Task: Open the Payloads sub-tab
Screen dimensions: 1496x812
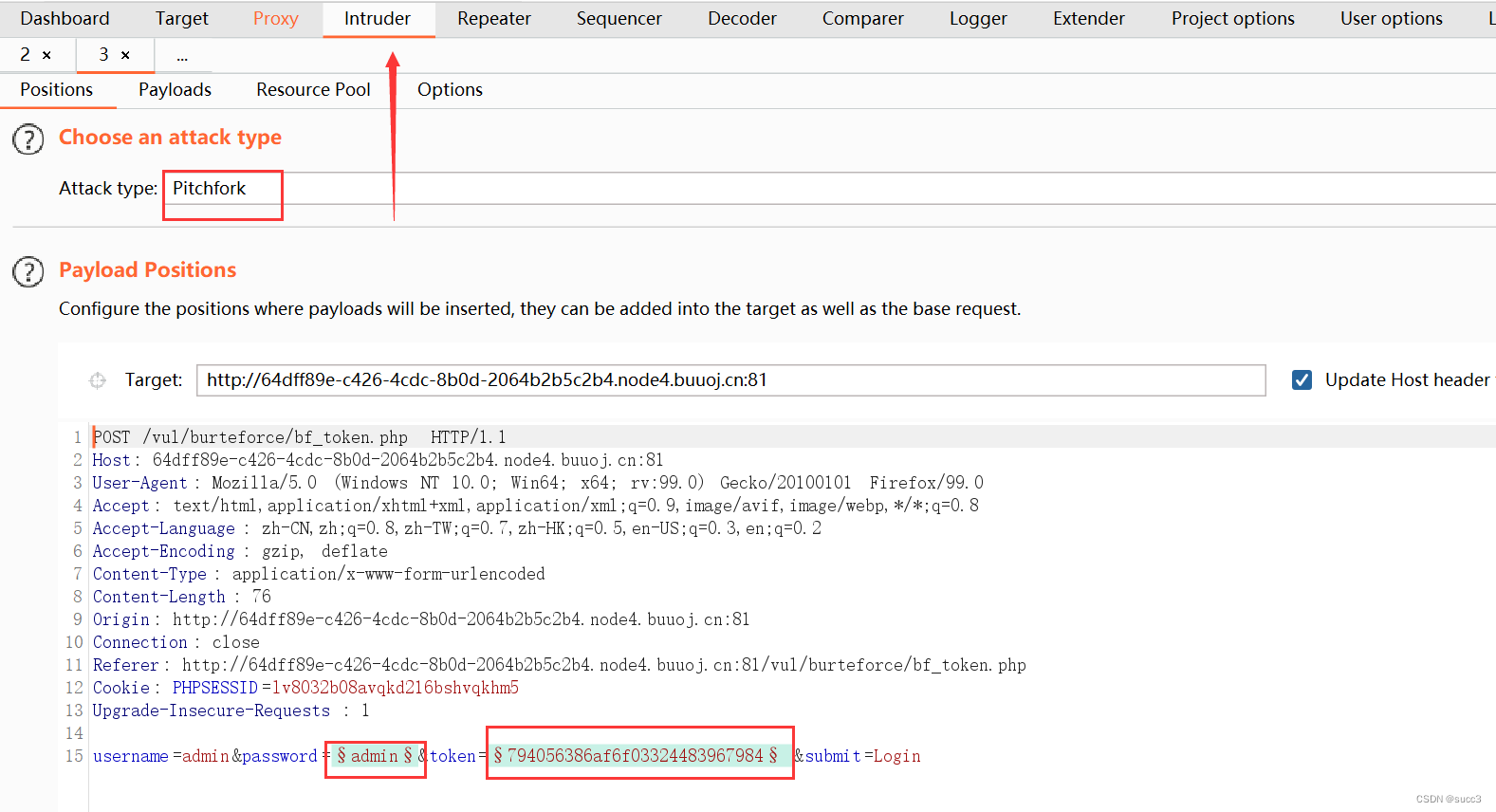Action: [175, 90]
